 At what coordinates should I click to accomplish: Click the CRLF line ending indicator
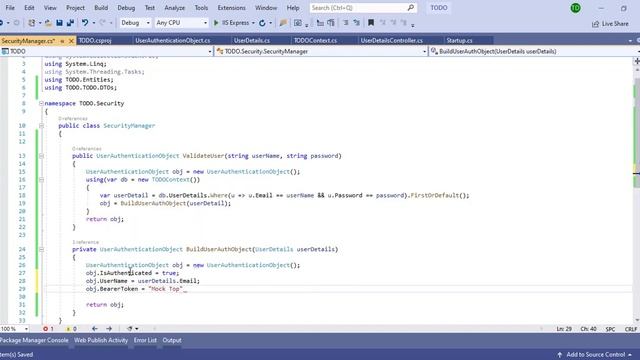631,329
